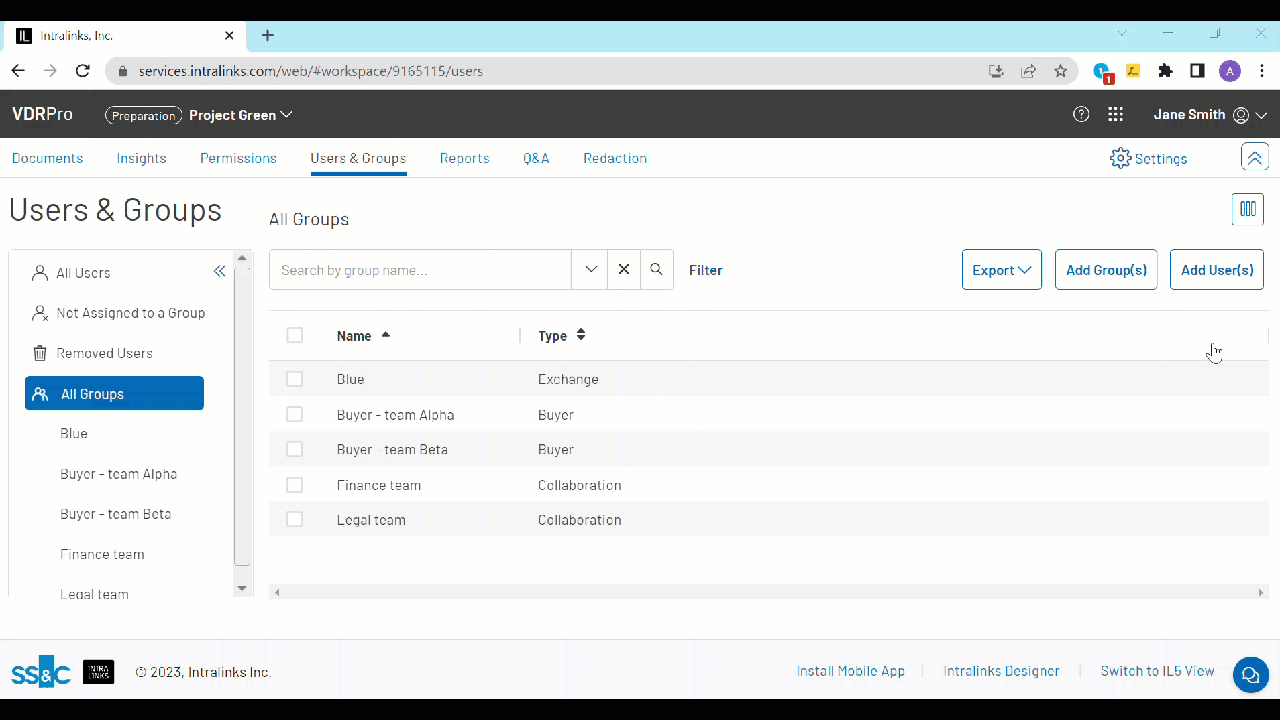Open the Reports tab
The height and width of the screenshot is (720, 1280).
tap(464, 158)
